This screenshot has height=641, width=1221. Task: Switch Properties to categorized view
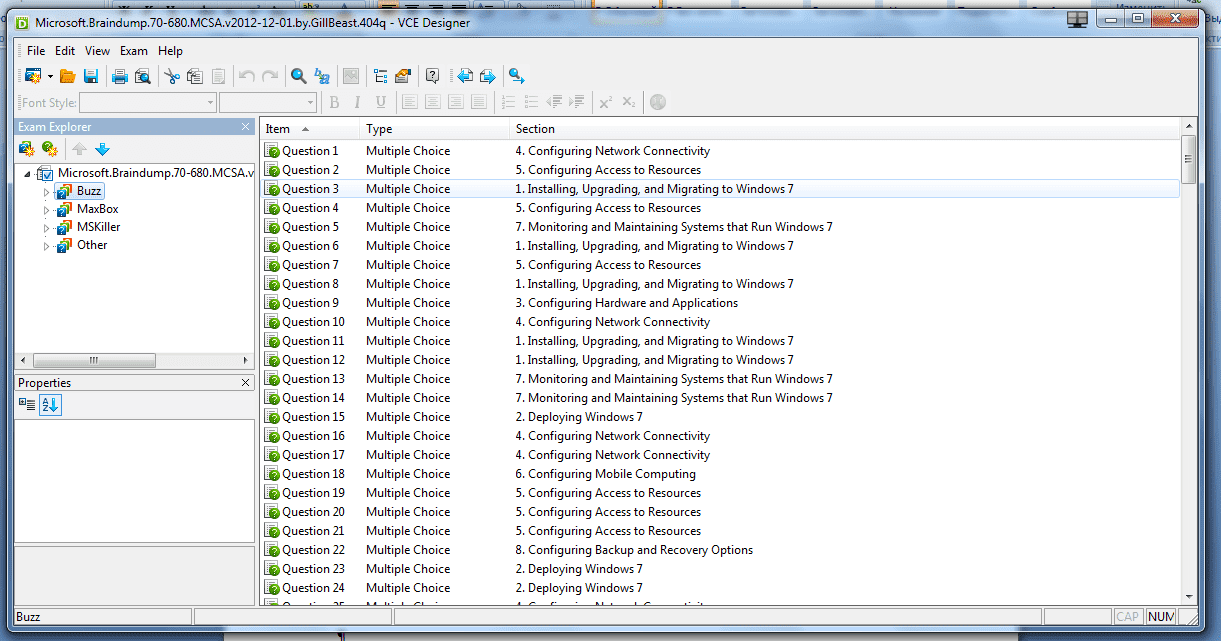pos(27,404)
